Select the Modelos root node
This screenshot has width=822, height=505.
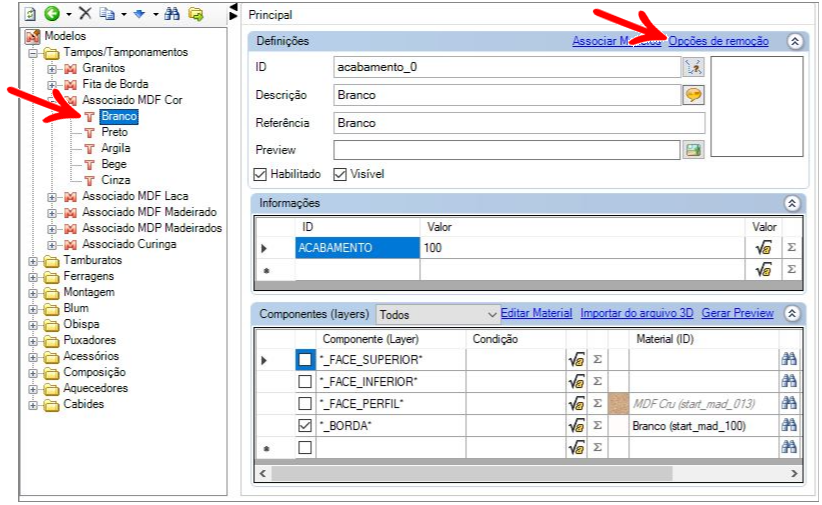(x=65, y=36)
